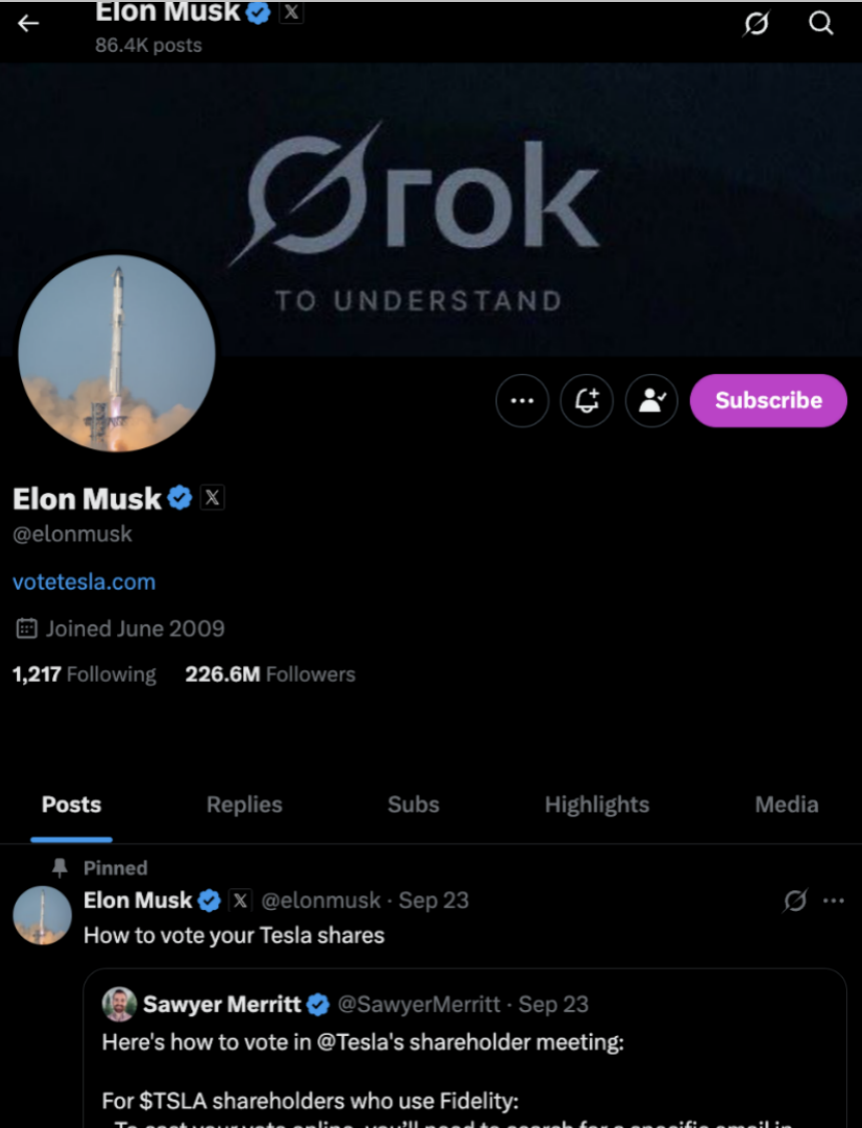
Task: Click the X affiliation badge beside profile name
Action: coord(212,497)
